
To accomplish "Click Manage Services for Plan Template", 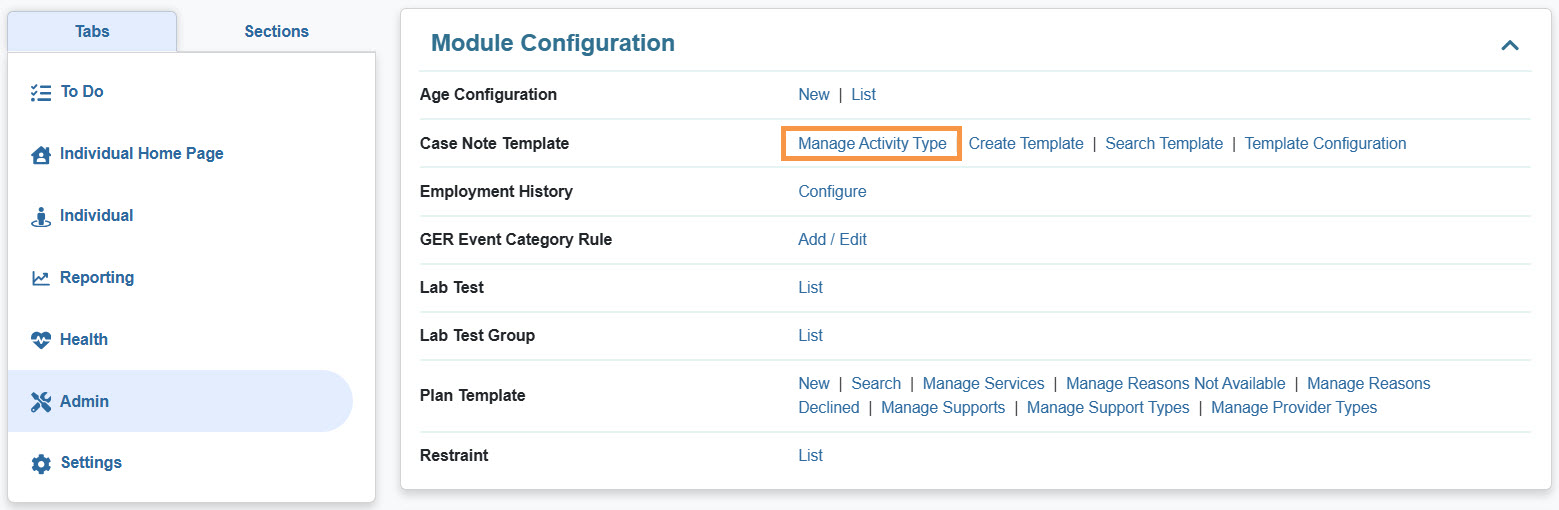I will (983, 383).
